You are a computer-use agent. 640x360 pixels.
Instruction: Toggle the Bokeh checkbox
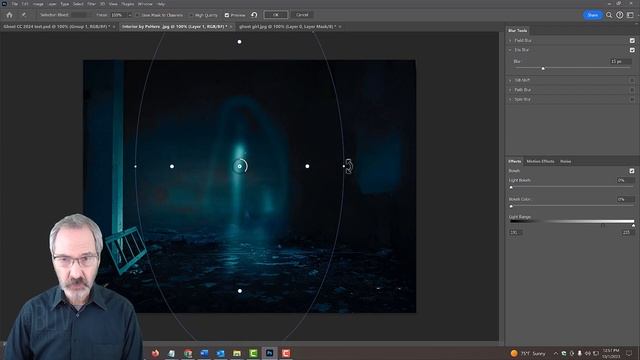click(632, 171)
